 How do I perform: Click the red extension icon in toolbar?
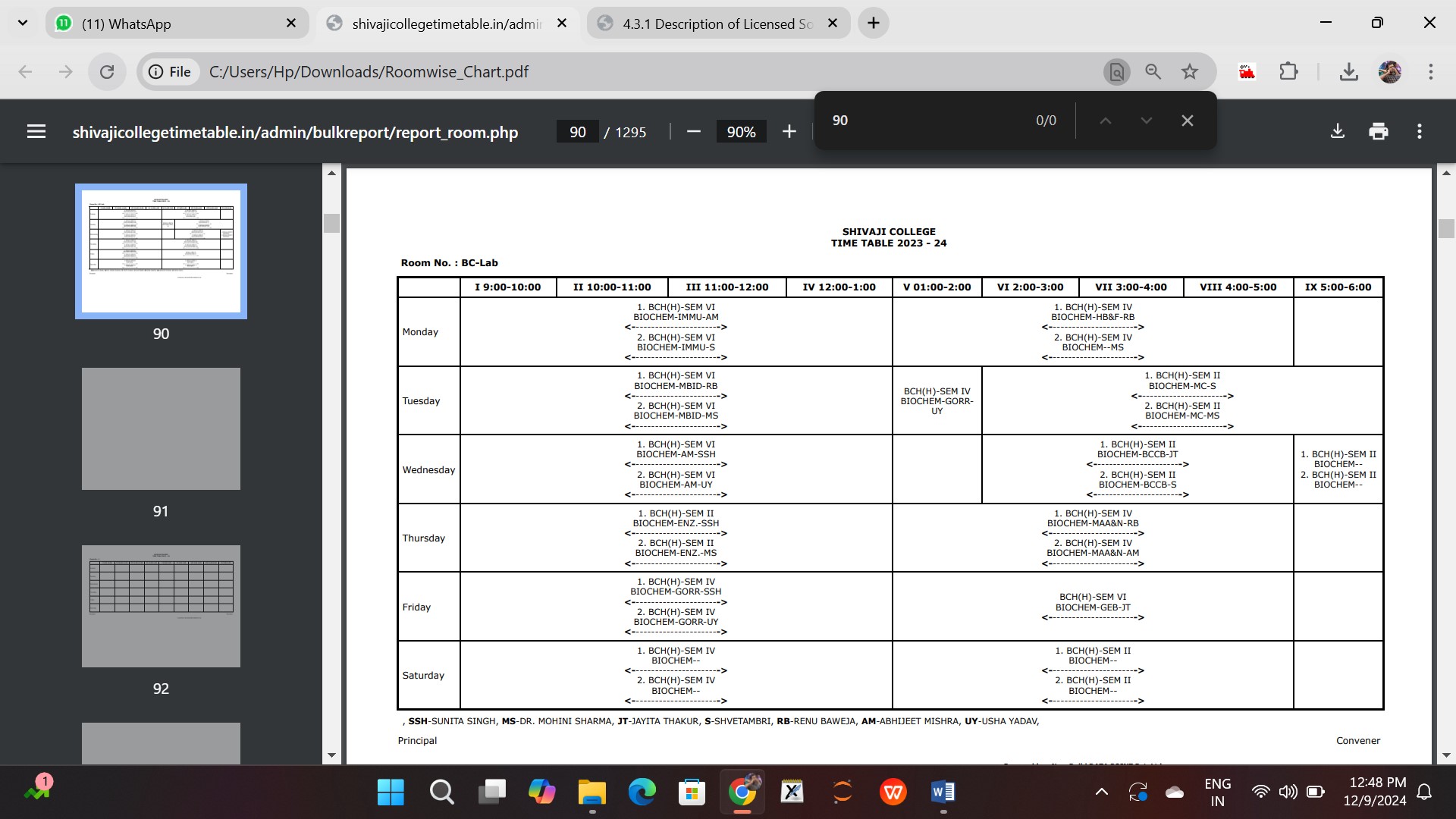[x=1247, y=72]
